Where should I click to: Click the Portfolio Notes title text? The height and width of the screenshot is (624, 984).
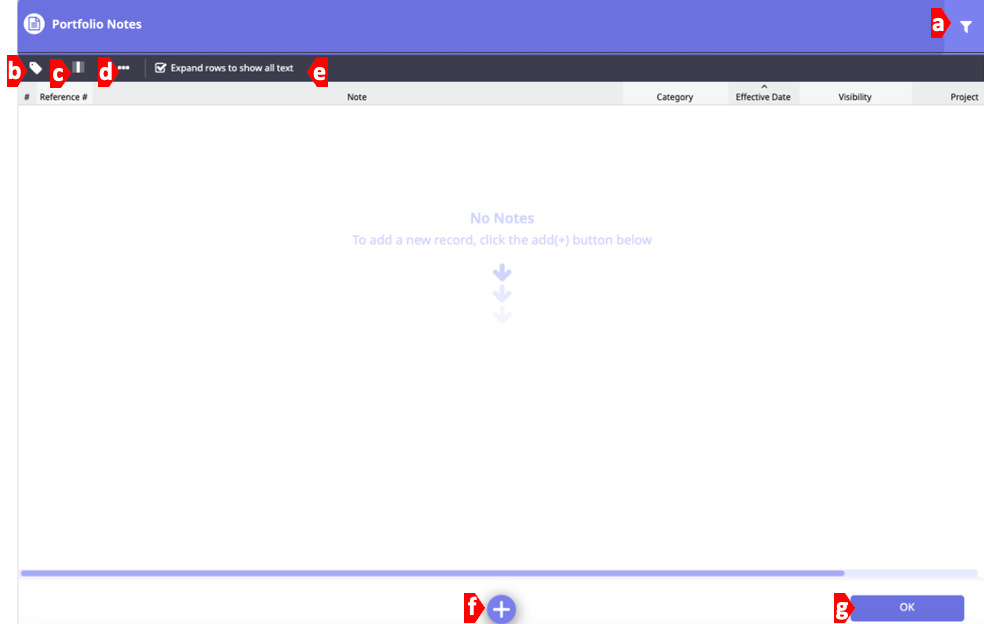coord(97,24)
